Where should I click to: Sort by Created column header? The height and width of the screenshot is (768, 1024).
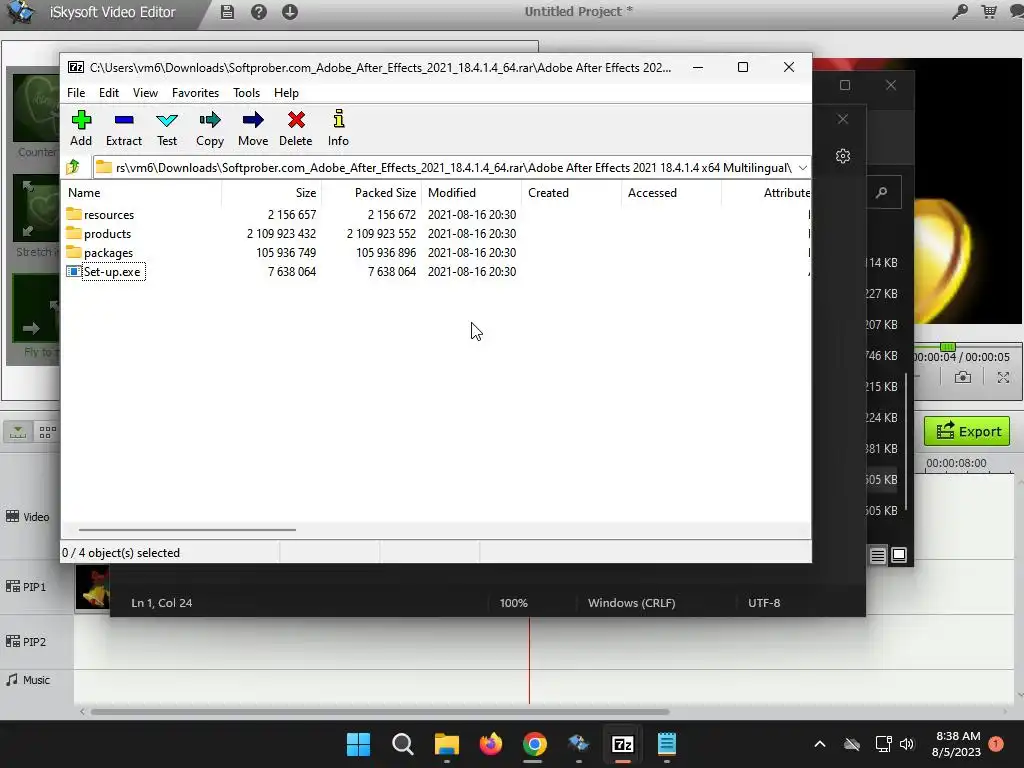(x=572, y=193)
